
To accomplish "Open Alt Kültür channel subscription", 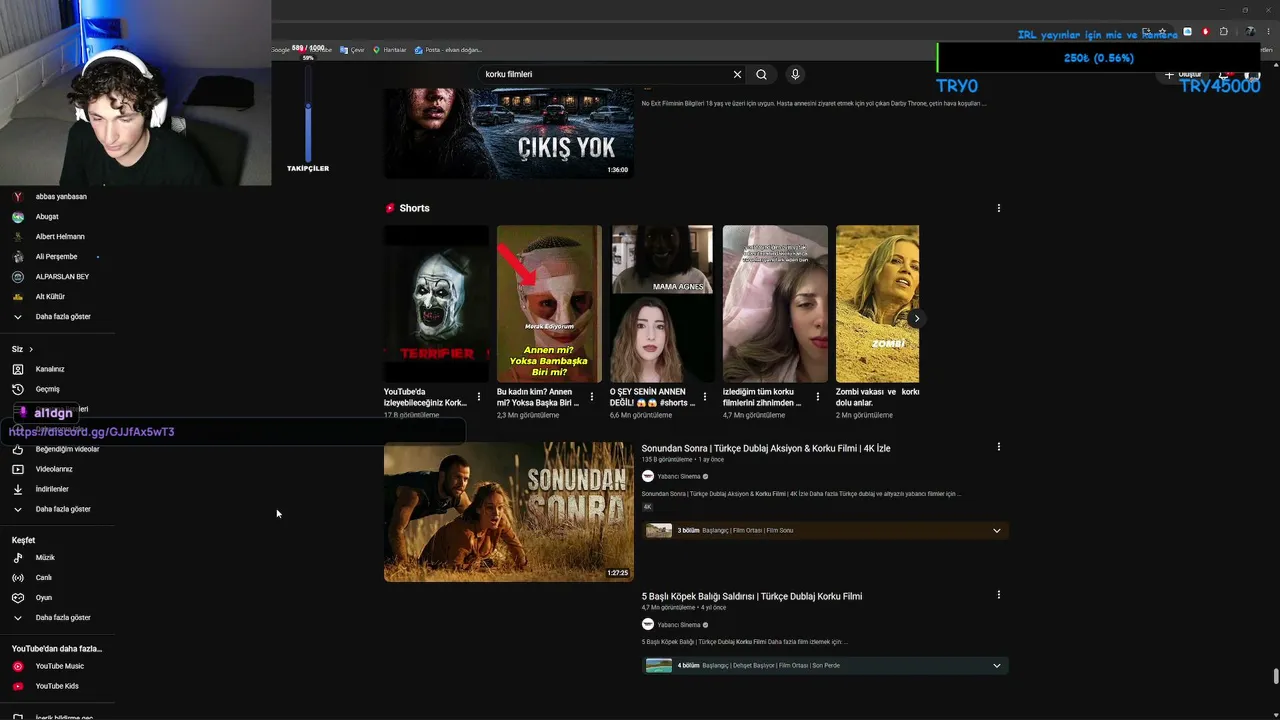I will [x=50, y=296].
